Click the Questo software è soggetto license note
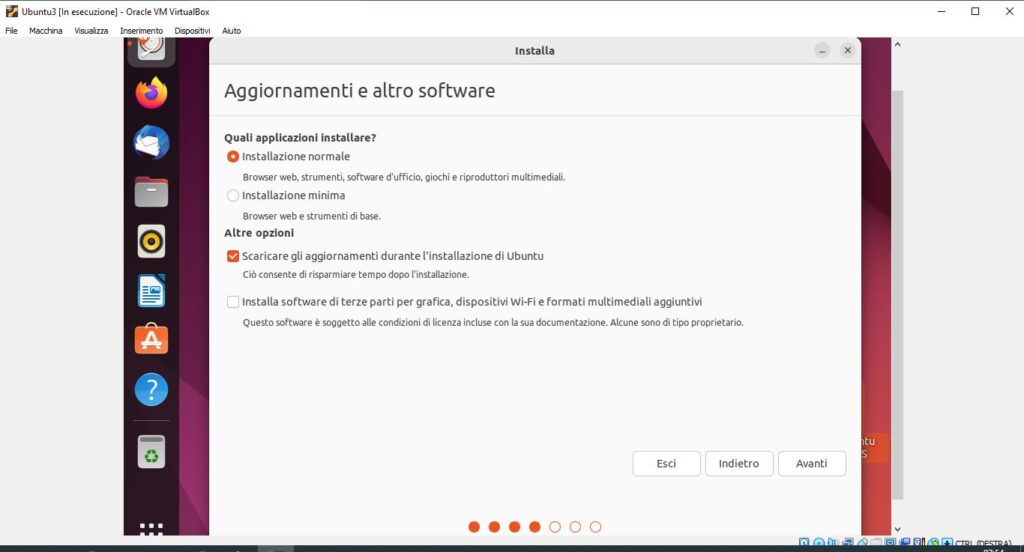Screen dimensions: 1024x552 [493, 322]
